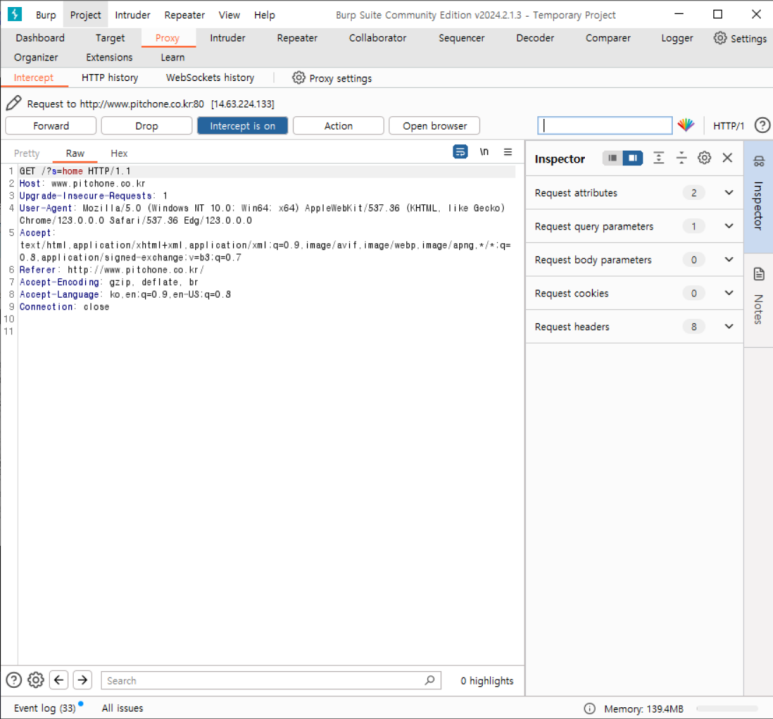The height and width of the screenshot is (719, 773).
Task: Open Settings via the gear icon
Action: tap(720, 38)
